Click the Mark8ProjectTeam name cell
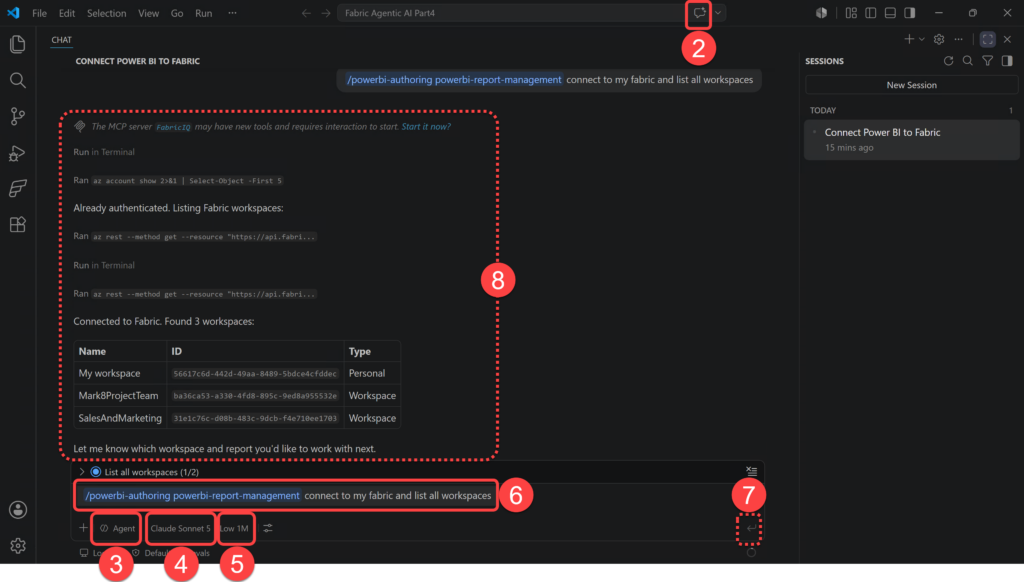The image size is (1024, 582). coord(118,396)
